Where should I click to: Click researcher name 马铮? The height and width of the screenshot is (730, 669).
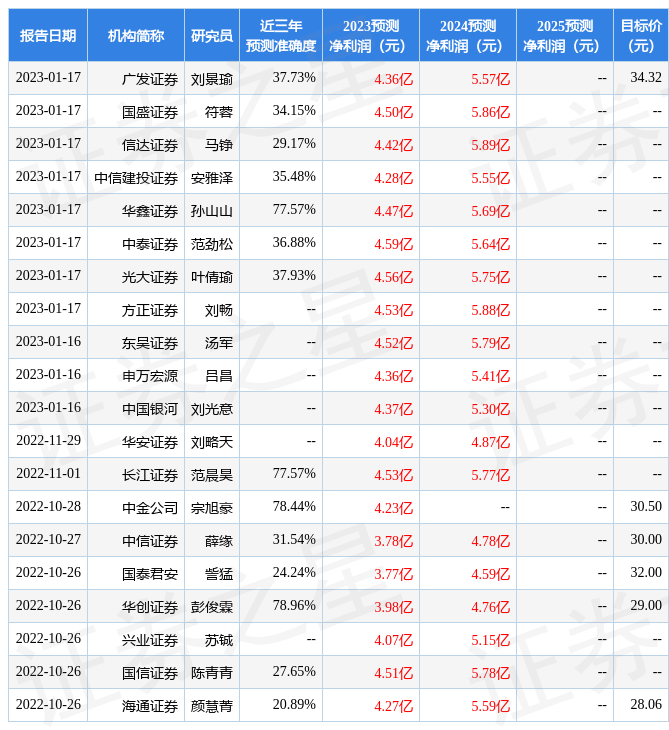click(219, 145)
